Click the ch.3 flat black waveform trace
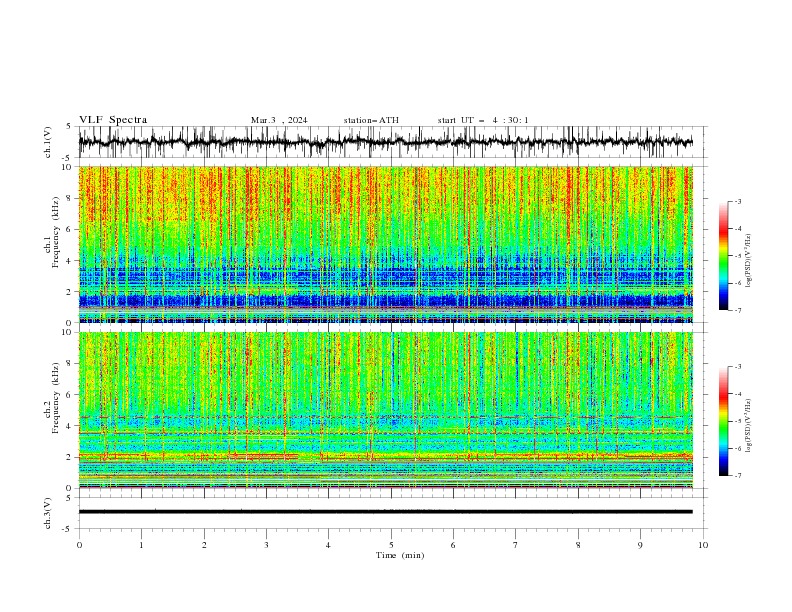The height and width of the screenshot is (612, 792). point(385,512)
